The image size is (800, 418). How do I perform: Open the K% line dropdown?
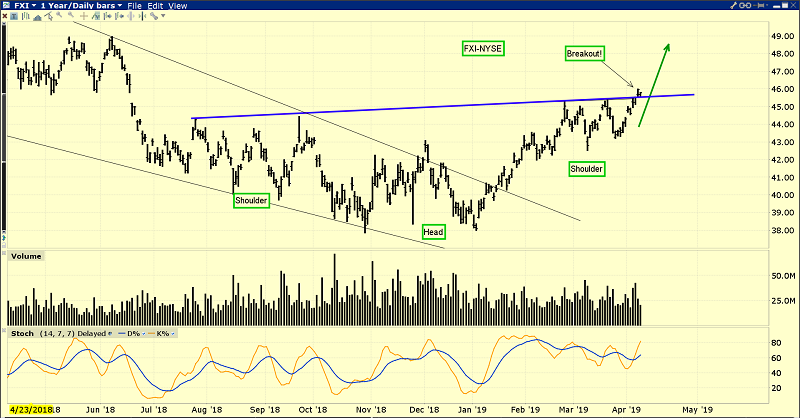(x=172, y=334)
